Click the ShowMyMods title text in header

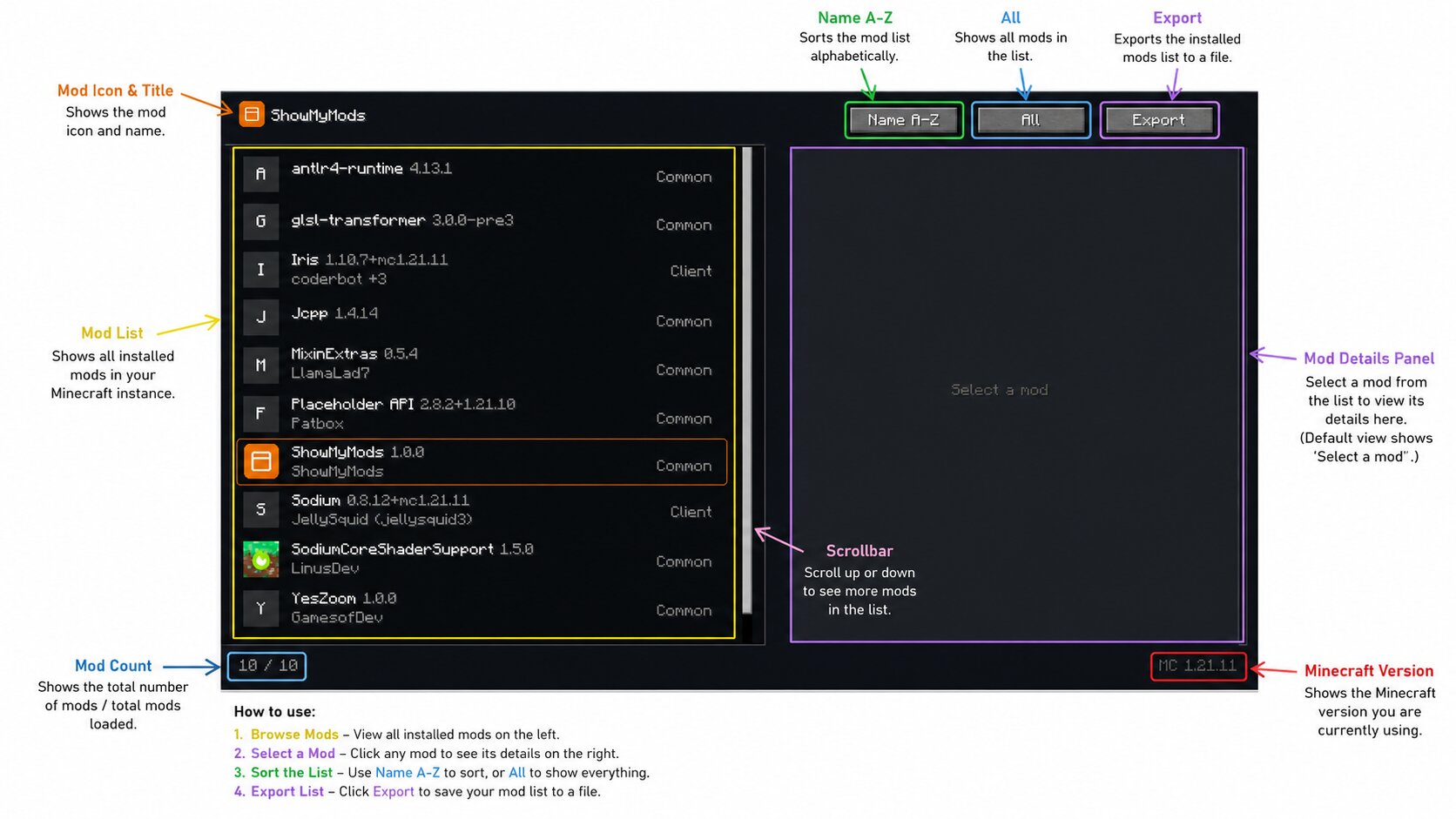click(318, 115)
